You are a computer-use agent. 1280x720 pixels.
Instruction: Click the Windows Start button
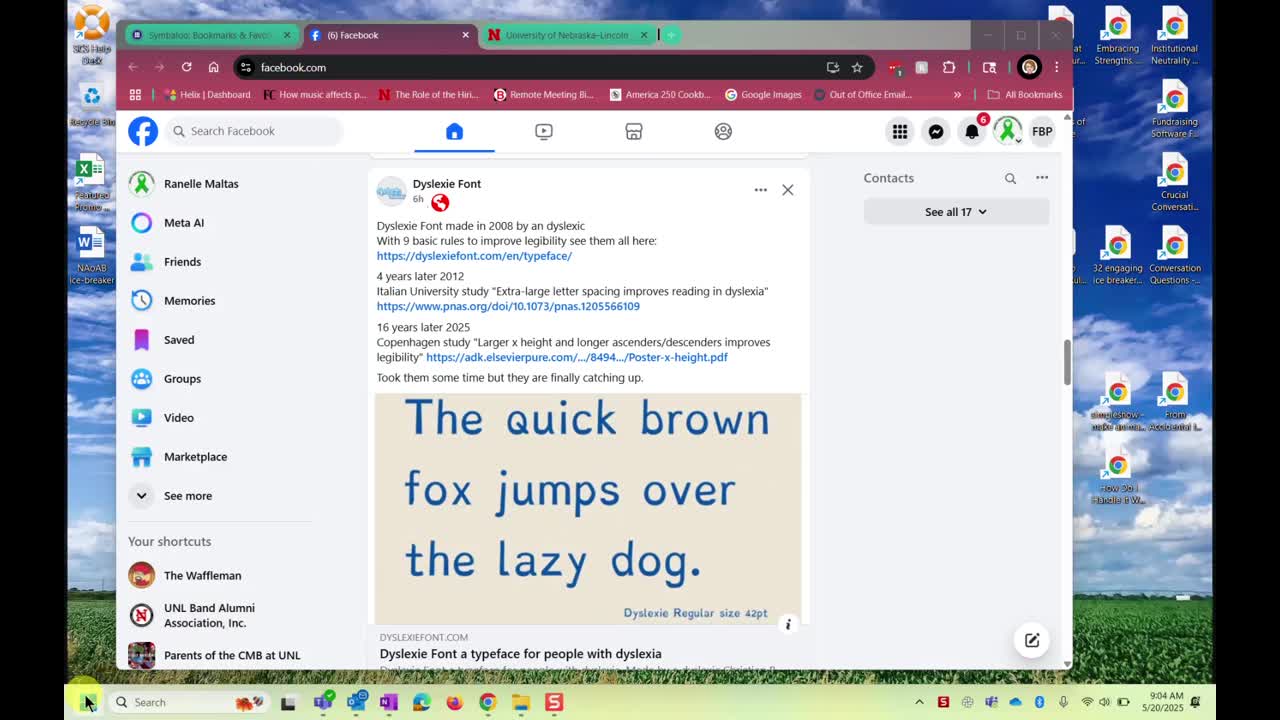89,702
